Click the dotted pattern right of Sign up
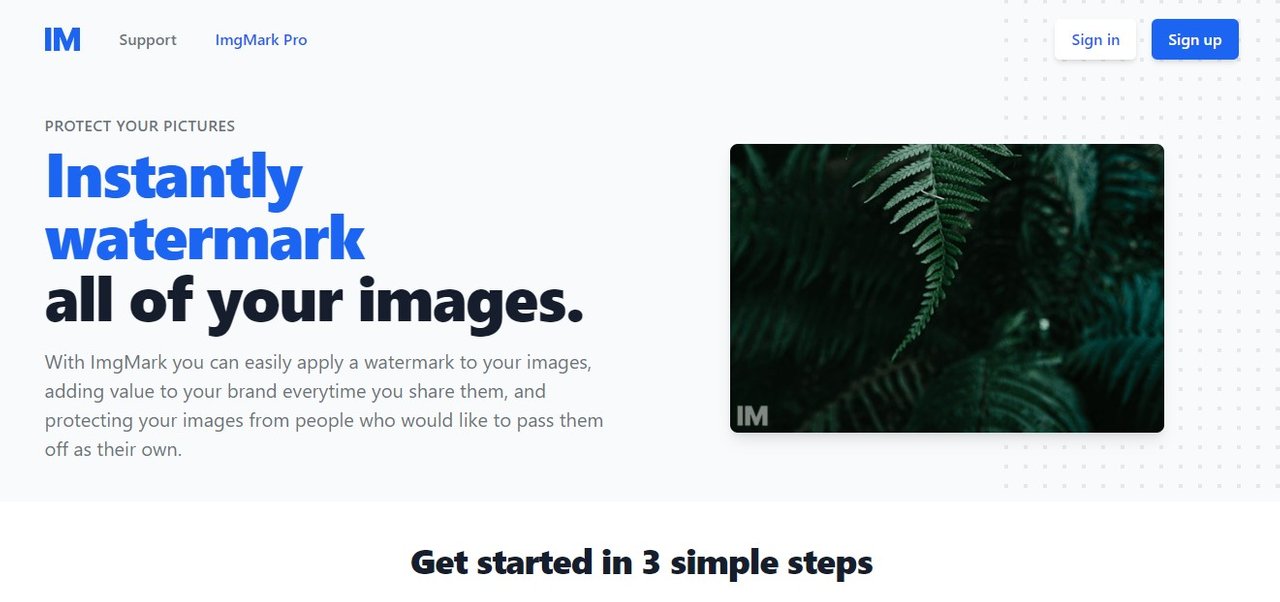1280x602 pixels. click(1260, 40)
